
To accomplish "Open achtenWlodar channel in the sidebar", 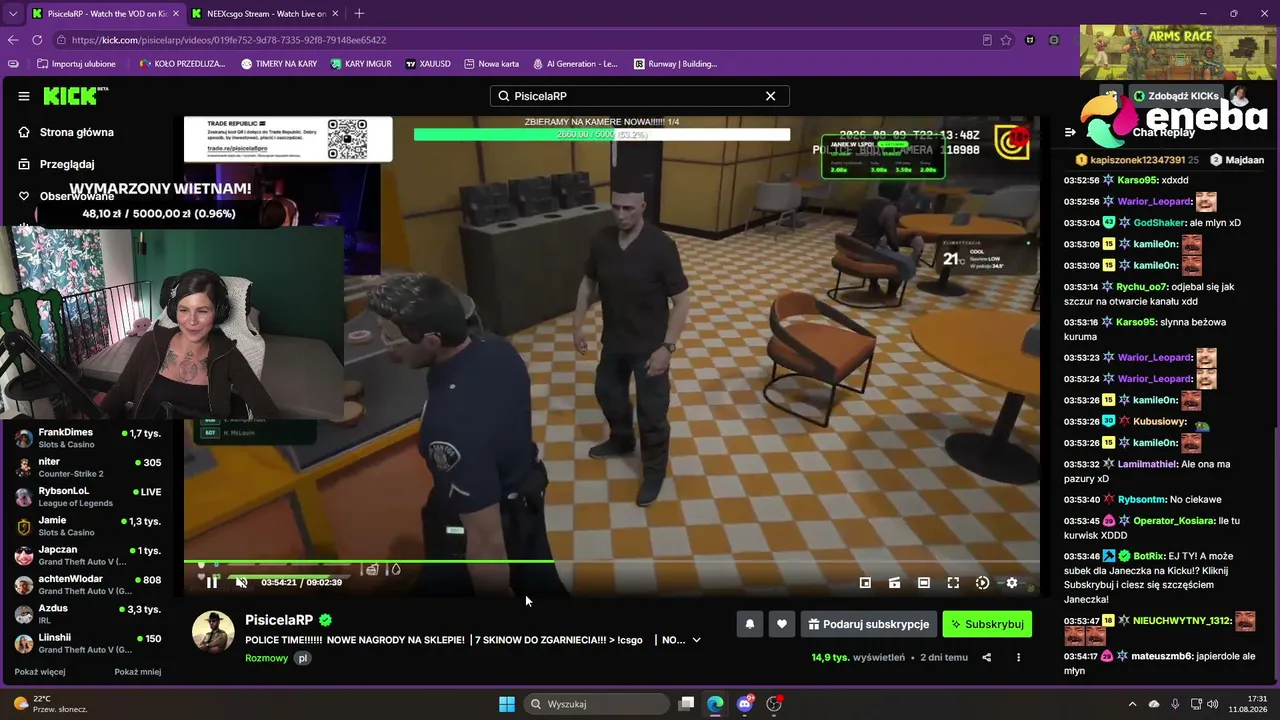I will pos(88,585).
